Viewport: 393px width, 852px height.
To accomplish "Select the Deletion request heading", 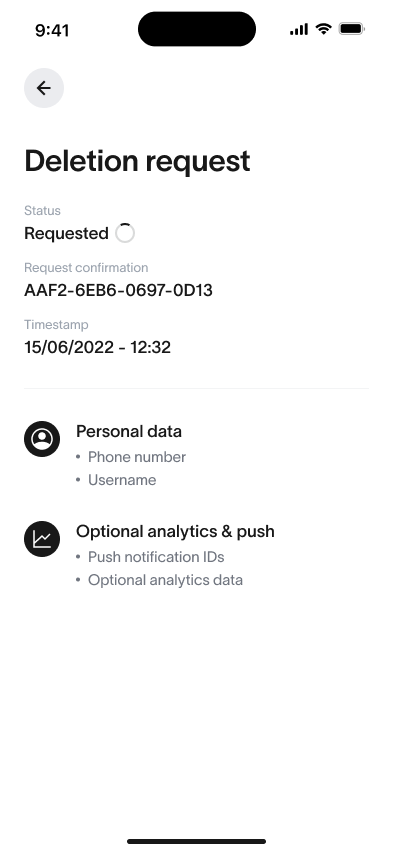I will [x=137, y=161].
